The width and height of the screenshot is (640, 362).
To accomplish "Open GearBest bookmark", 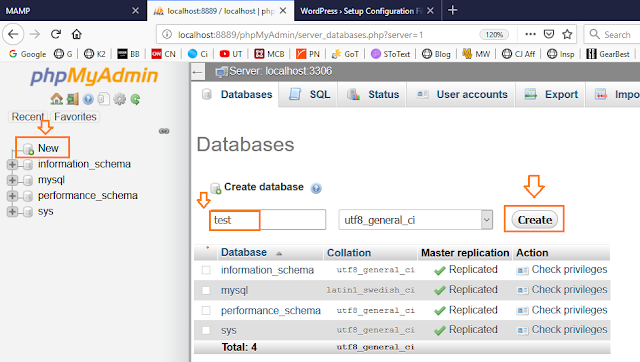I will pos(608,54).
